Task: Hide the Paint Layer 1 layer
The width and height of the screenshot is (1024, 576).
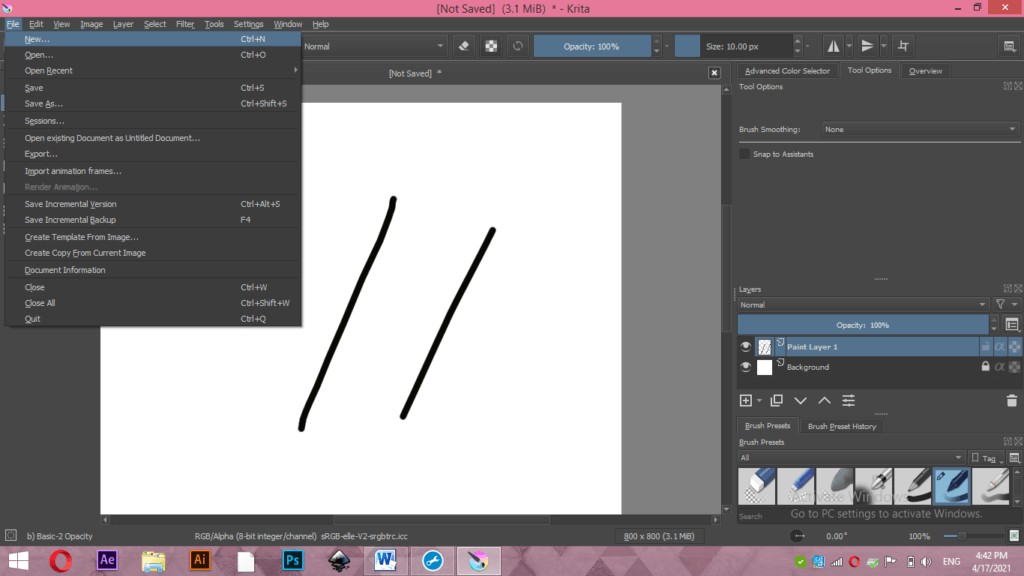Action: [x=745, y=346]
